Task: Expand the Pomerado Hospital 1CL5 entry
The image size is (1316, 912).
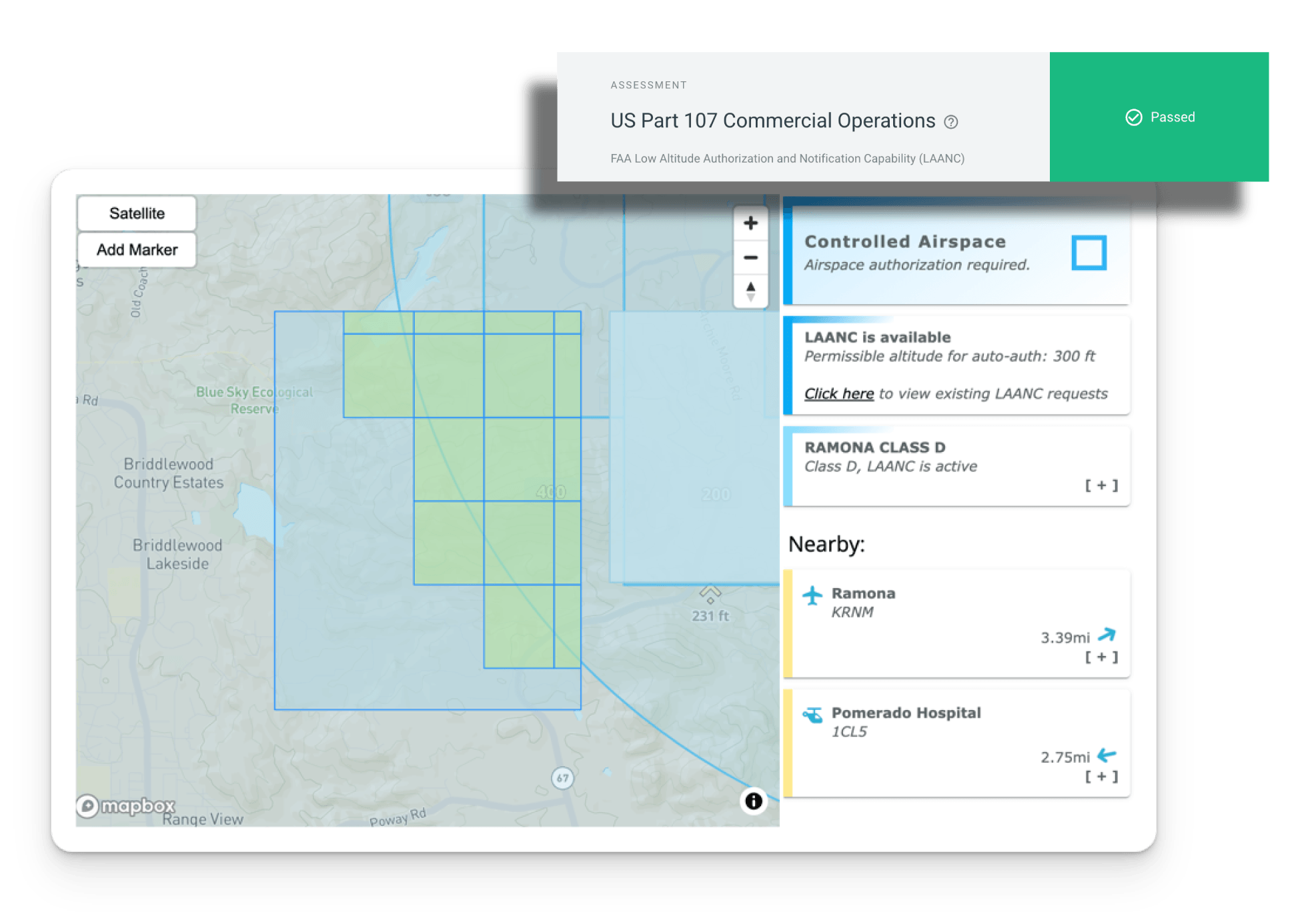Action: 1101,777
